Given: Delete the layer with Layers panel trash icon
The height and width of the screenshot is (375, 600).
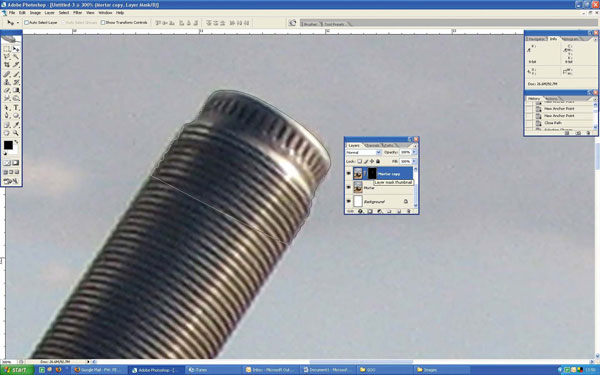Looking at the screenshot, I should (x=409, y=211).
